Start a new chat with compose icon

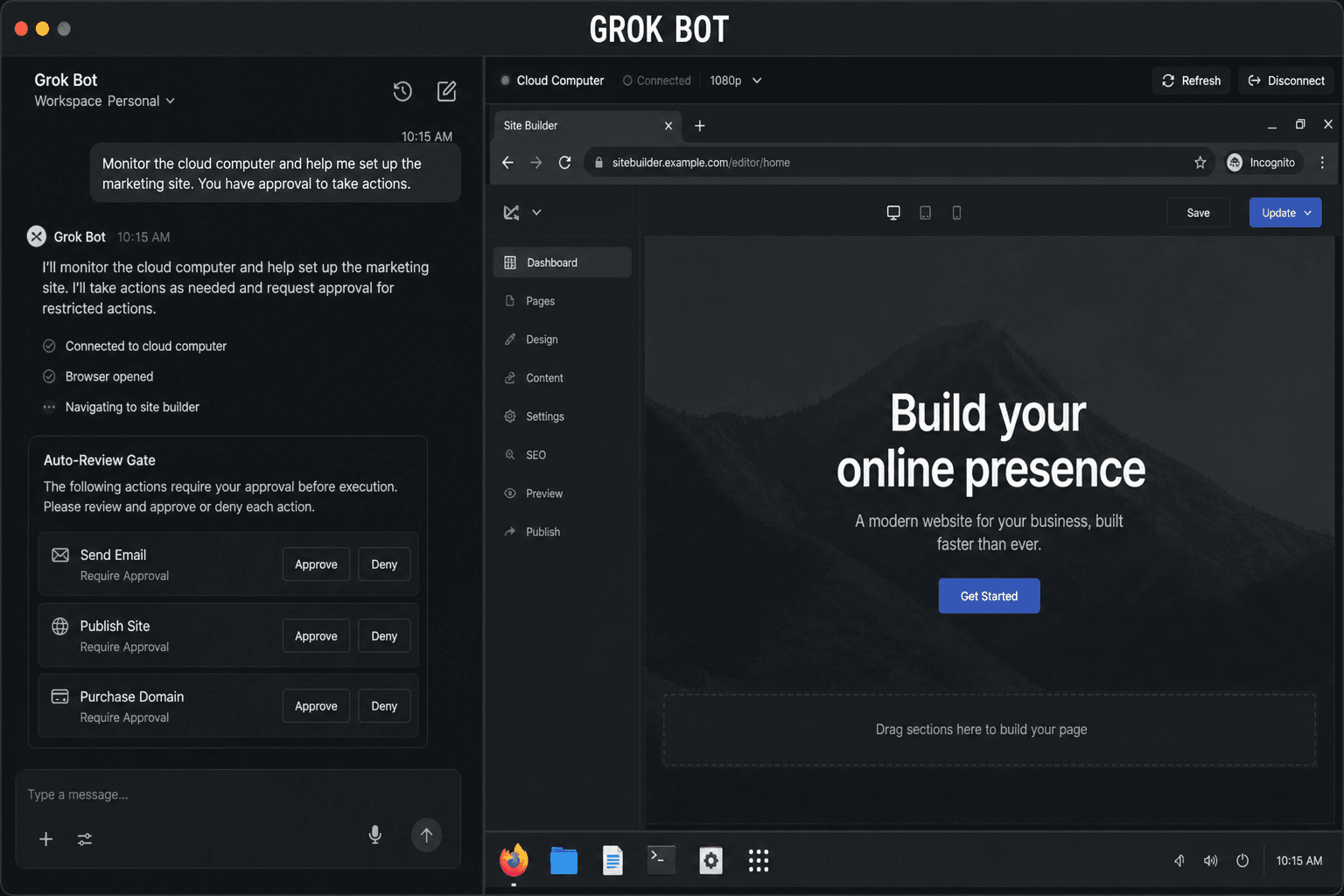point(446,91)
